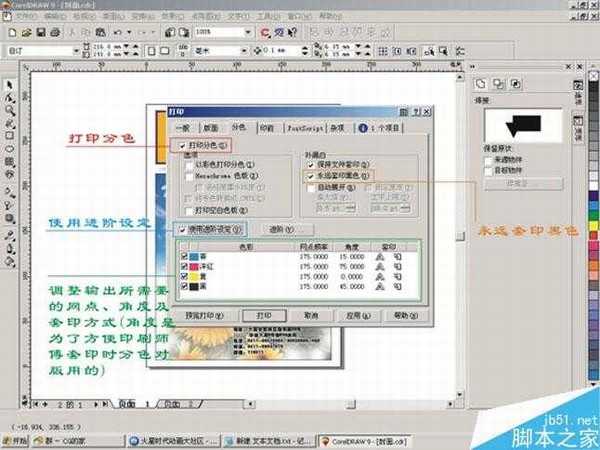
Task: Uncheck 永远叠印黑色 checkbox
Action: 311,176
